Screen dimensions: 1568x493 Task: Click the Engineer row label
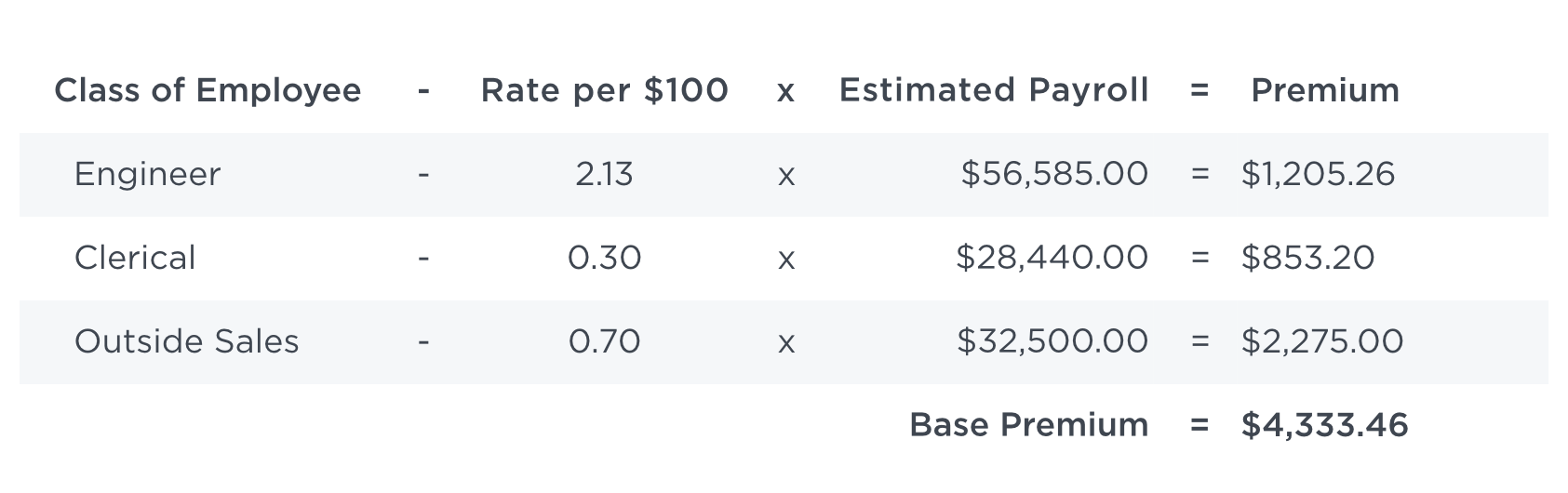click(147, 175)
